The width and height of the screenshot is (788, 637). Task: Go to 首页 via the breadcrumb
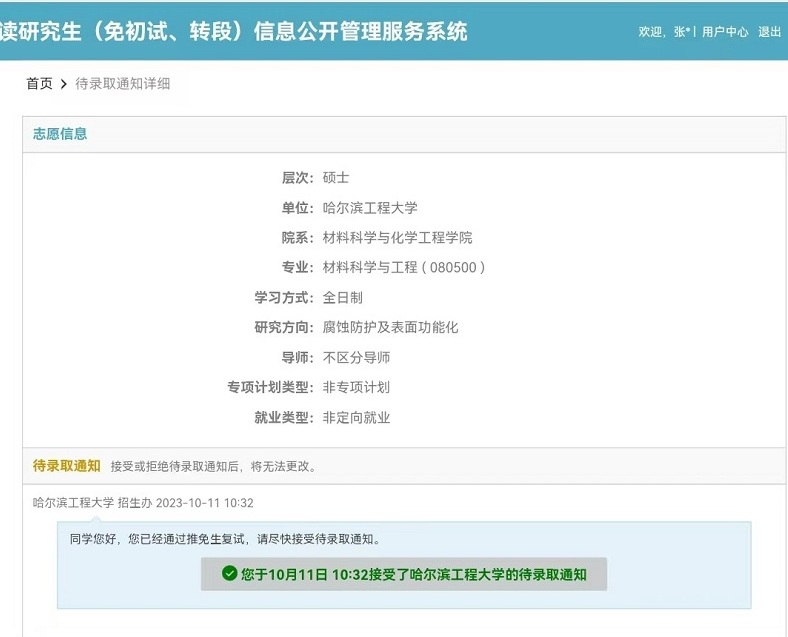pyautogui.click(x=39, y=84)
